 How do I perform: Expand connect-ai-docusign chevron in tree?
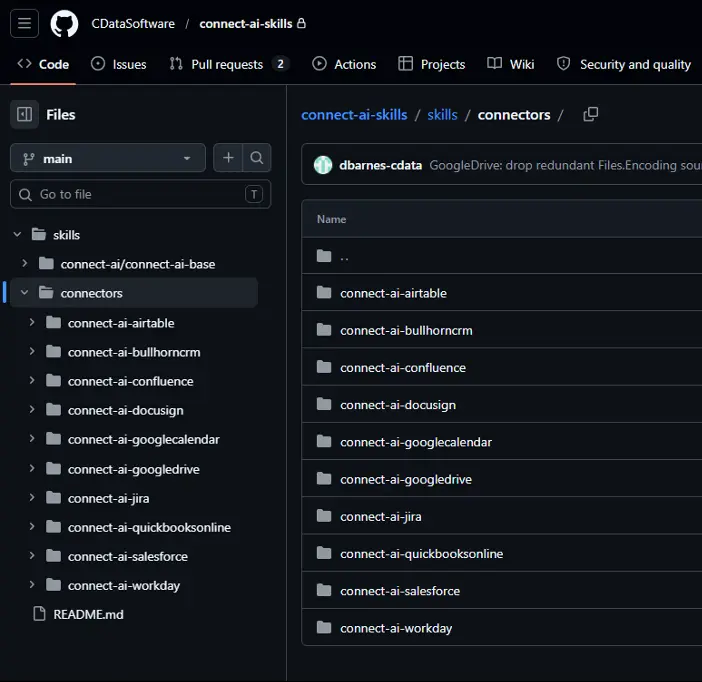tap(32, 410)
